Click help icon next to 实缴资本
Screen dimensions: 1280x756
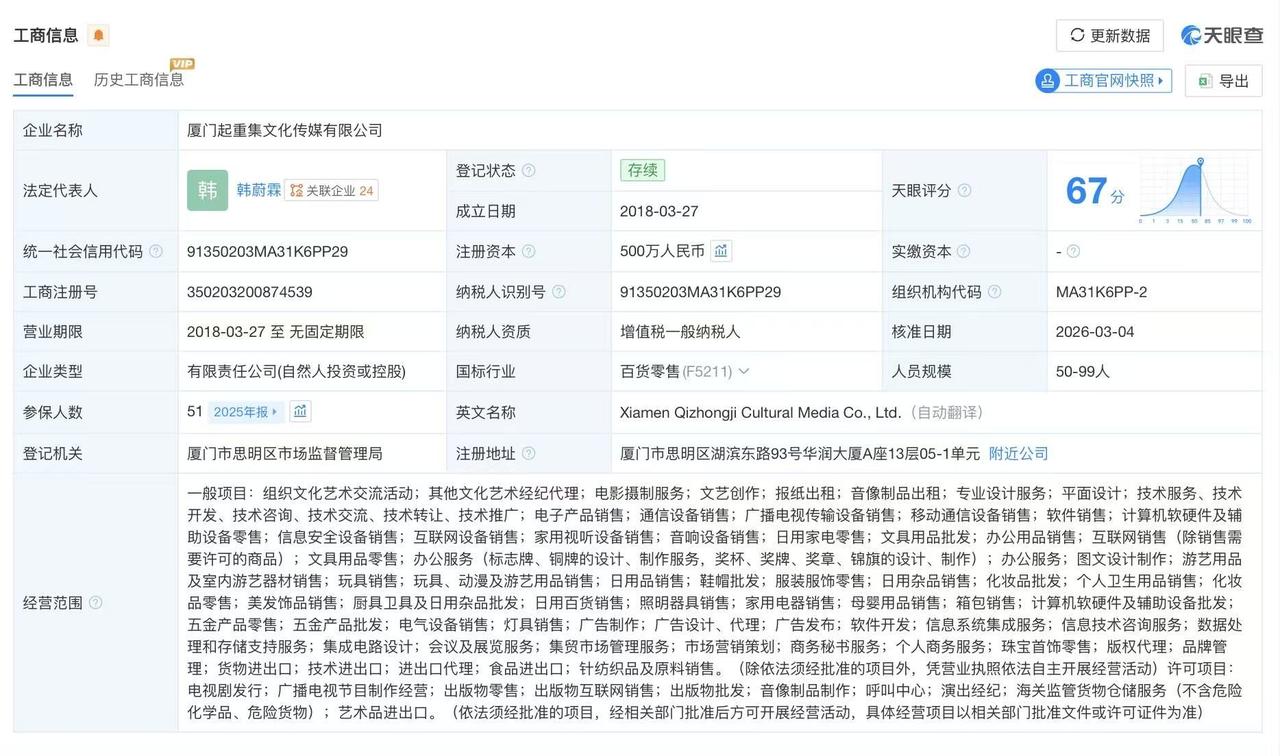[x=964, y=252]
